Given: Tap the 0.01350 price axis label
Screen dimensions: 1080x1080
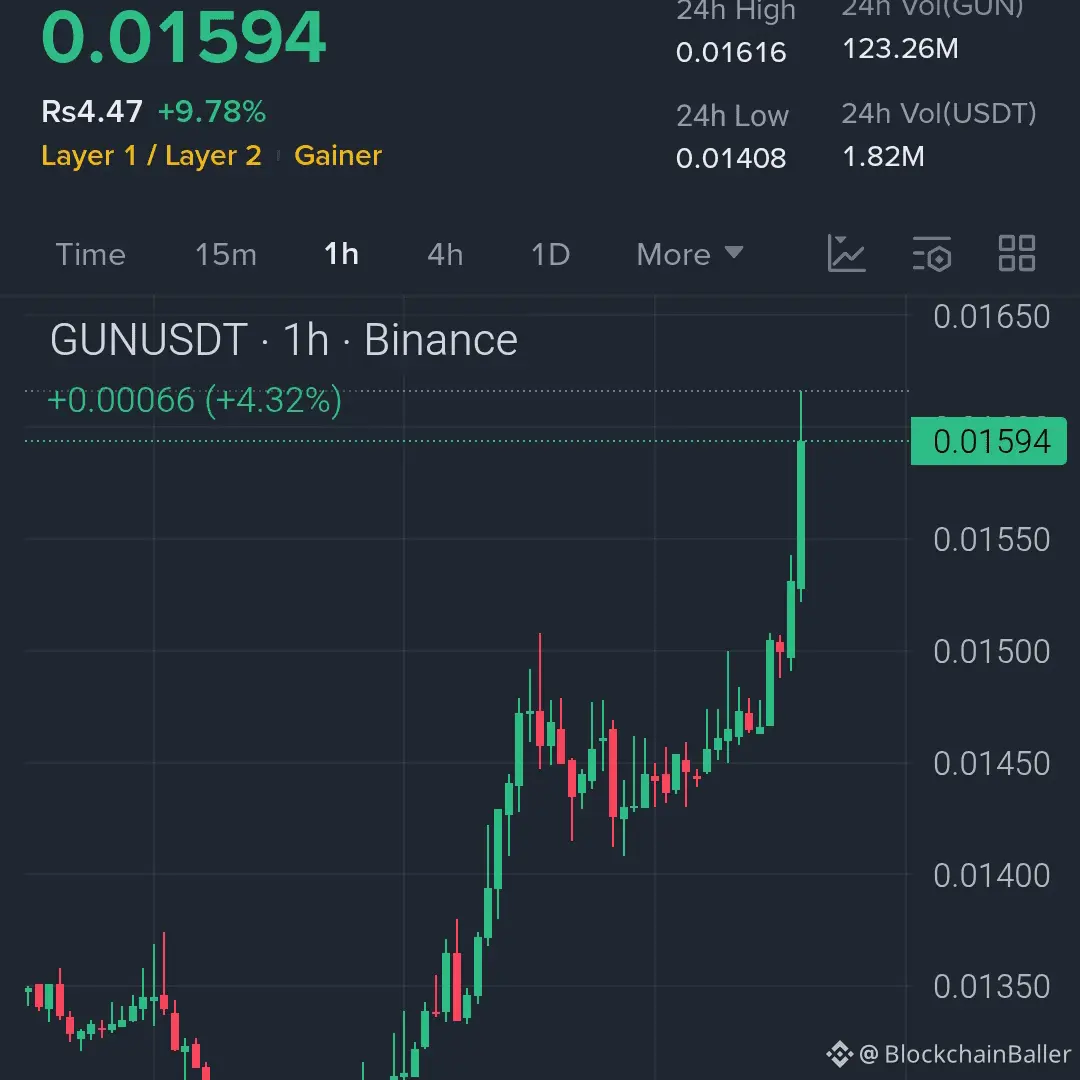Looking at the screenshot, I should click(x=992, y=987).
